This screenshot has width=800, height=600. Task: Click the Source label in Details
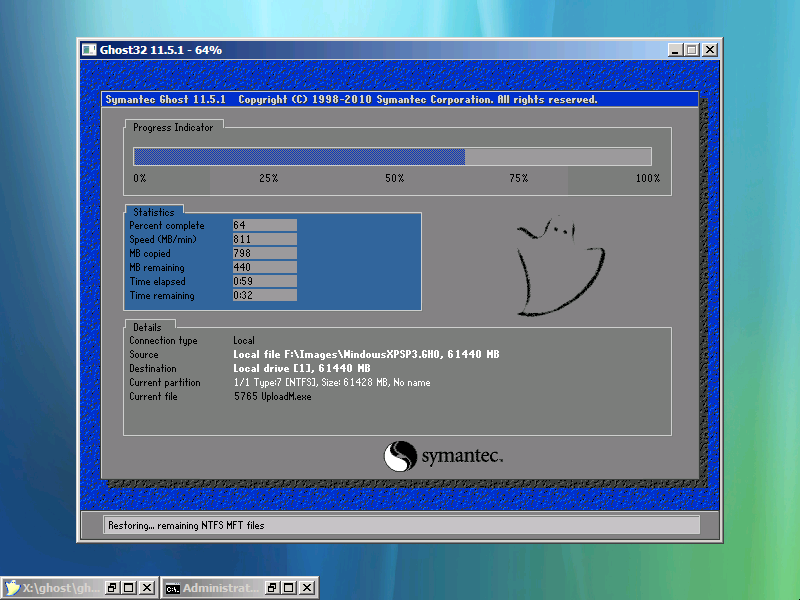[x=144, y=355]
